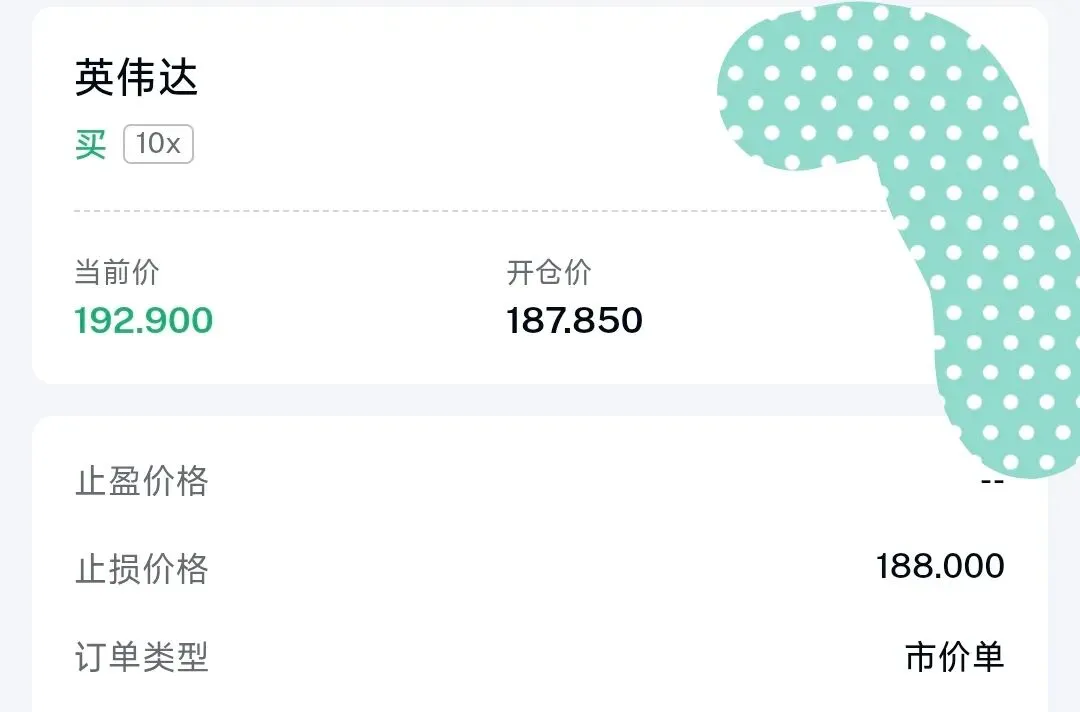
Task: Tap the 10x leverage badge
Action: (158, 144)
